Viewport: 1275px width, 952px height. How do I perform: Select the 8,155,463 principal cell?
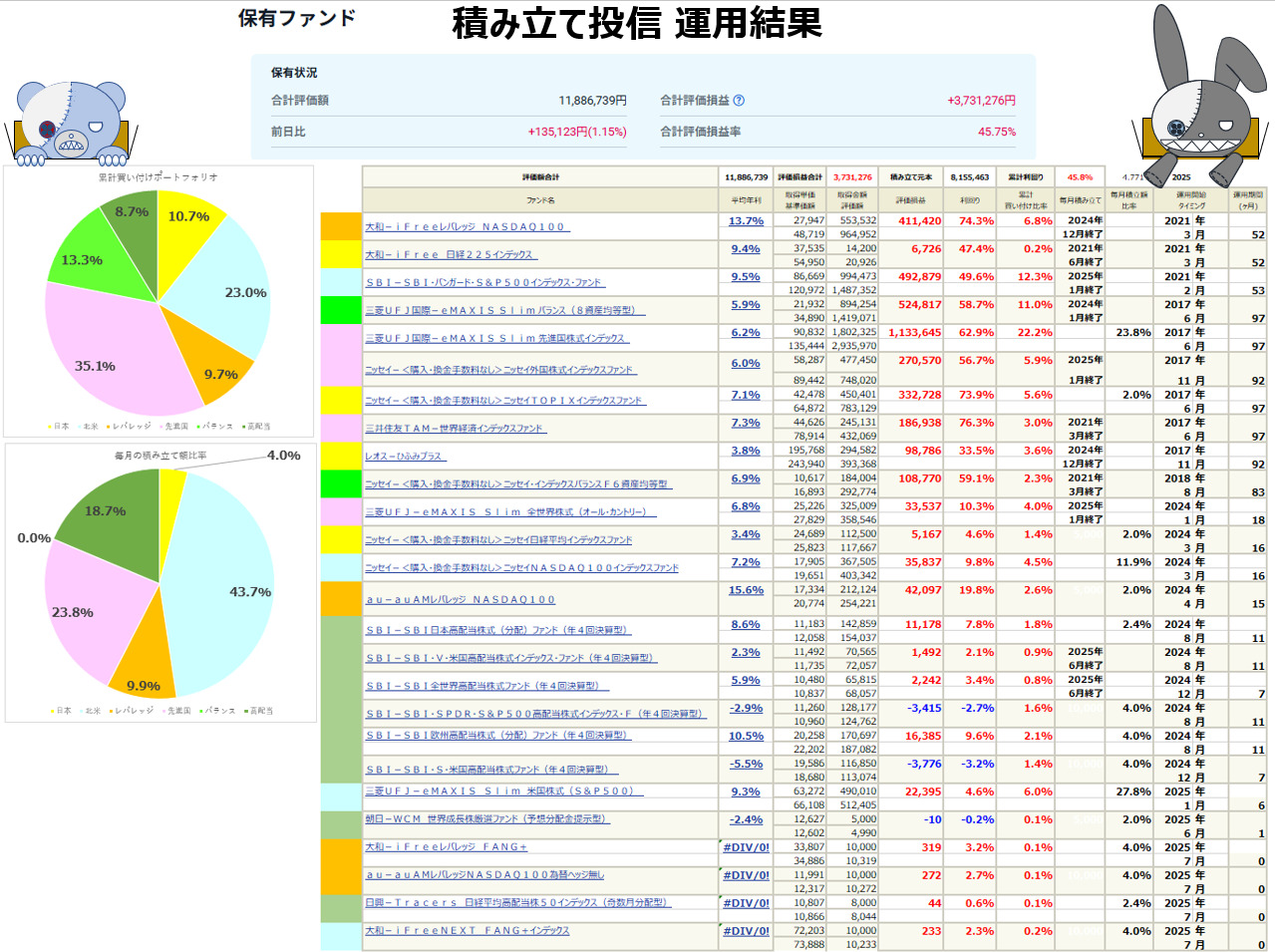pyautogui.click(x=970, y=177)
